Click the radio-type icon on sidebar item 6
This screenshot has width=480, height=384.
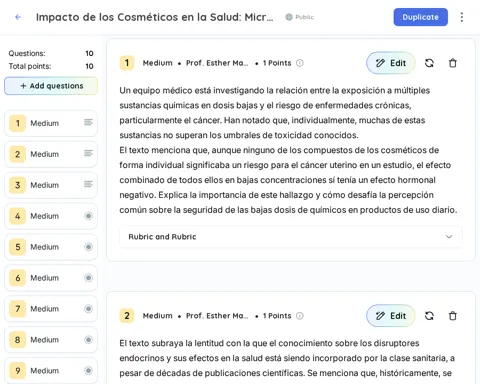pyautogui.click(x=88, y=278)
